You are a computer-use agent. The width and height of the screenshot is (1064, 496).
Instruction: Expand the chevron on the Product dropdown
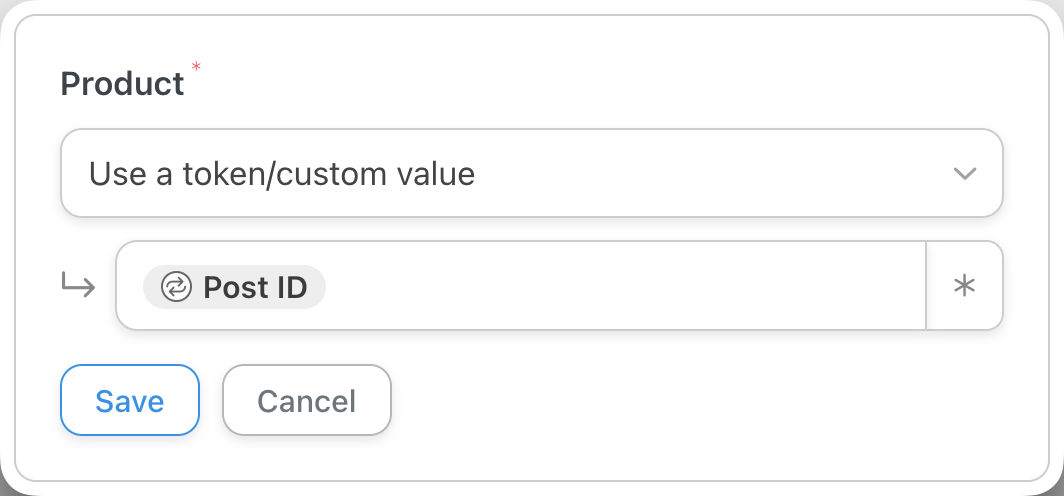pos(964,173)
